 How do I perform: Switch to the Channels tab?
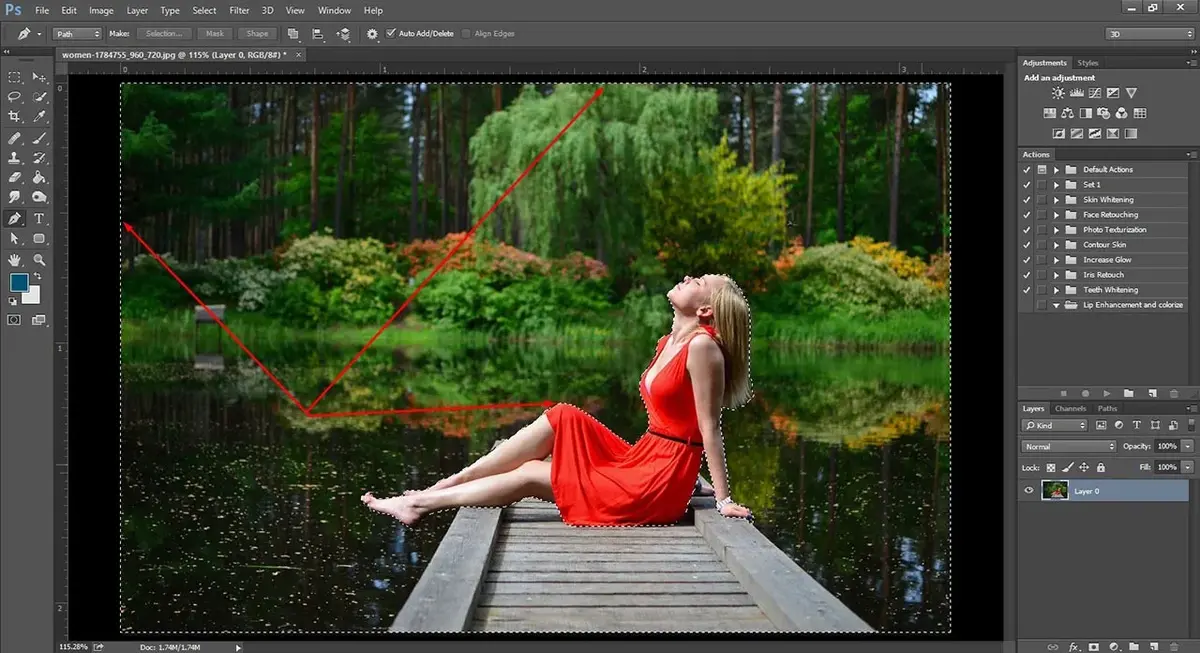coord(1070,408)
